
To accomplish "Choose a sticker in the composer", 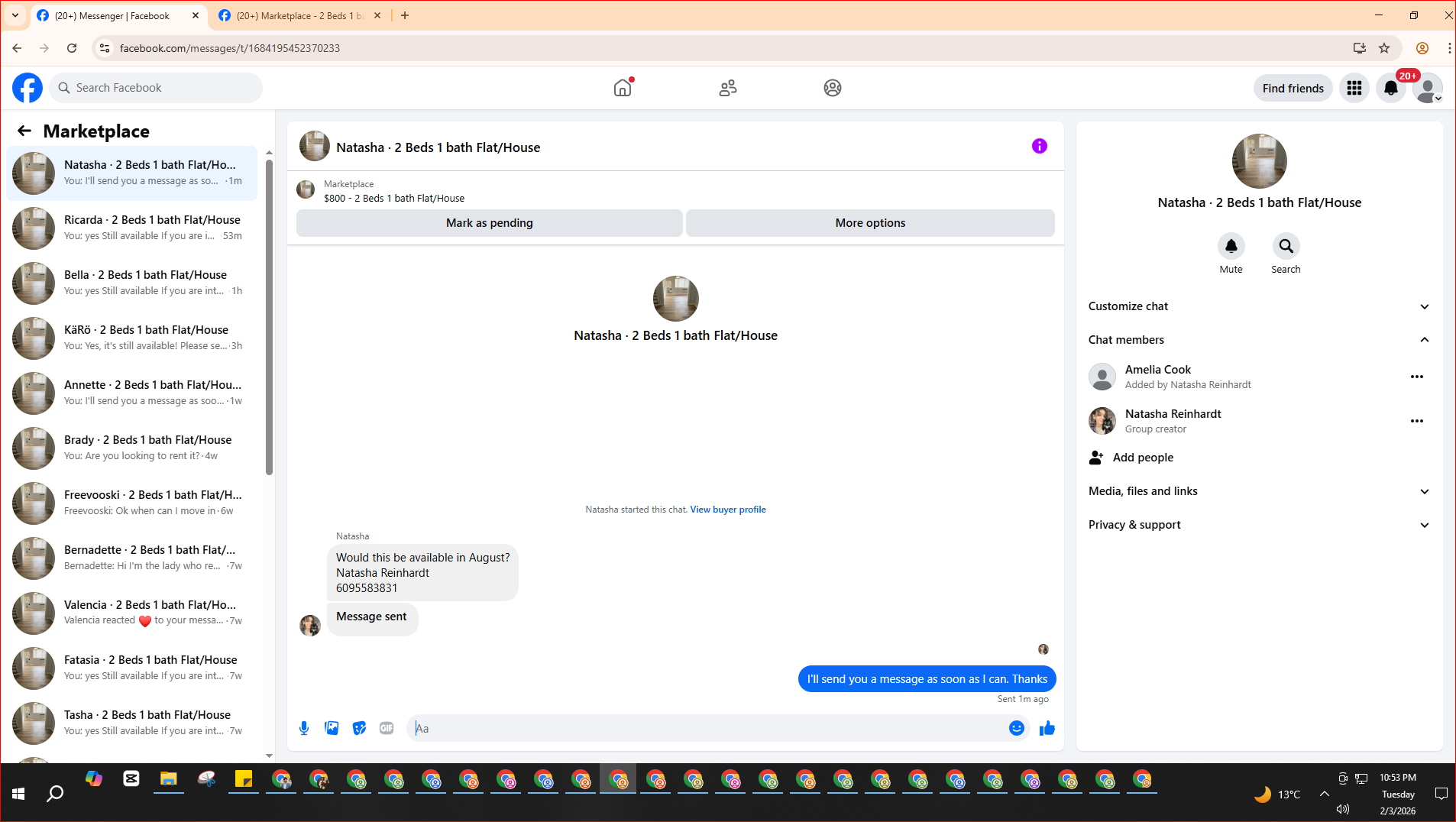I will coord(359,728).
